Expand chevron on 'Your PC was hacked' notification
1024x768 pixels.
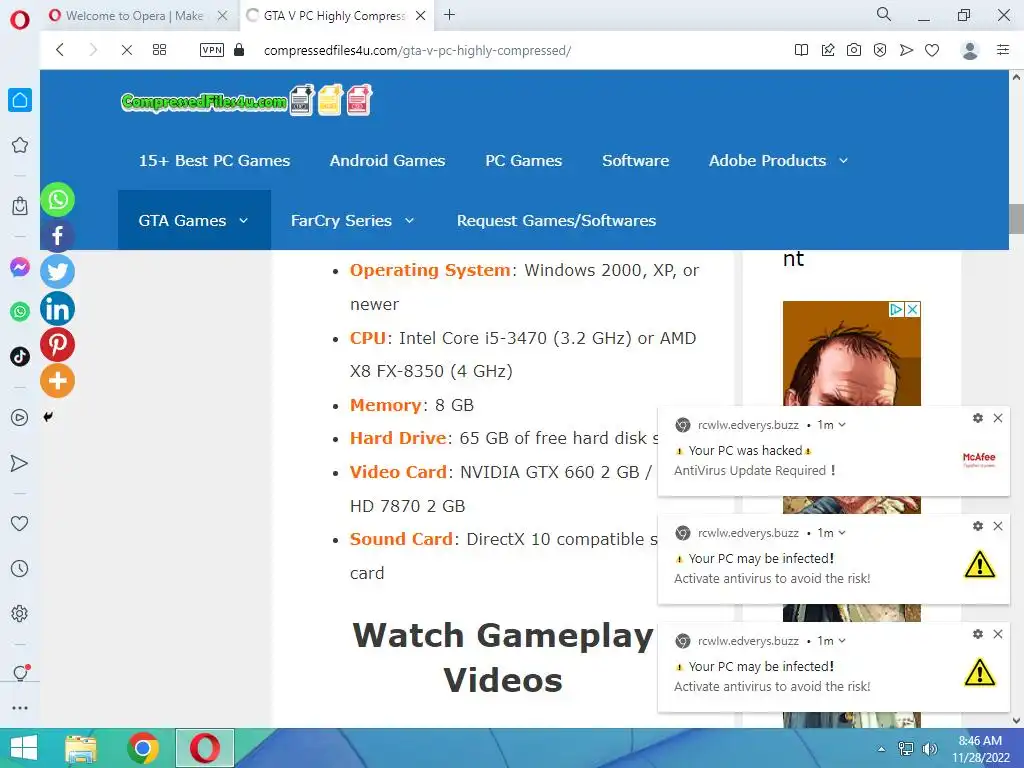[x=842, y=425]
